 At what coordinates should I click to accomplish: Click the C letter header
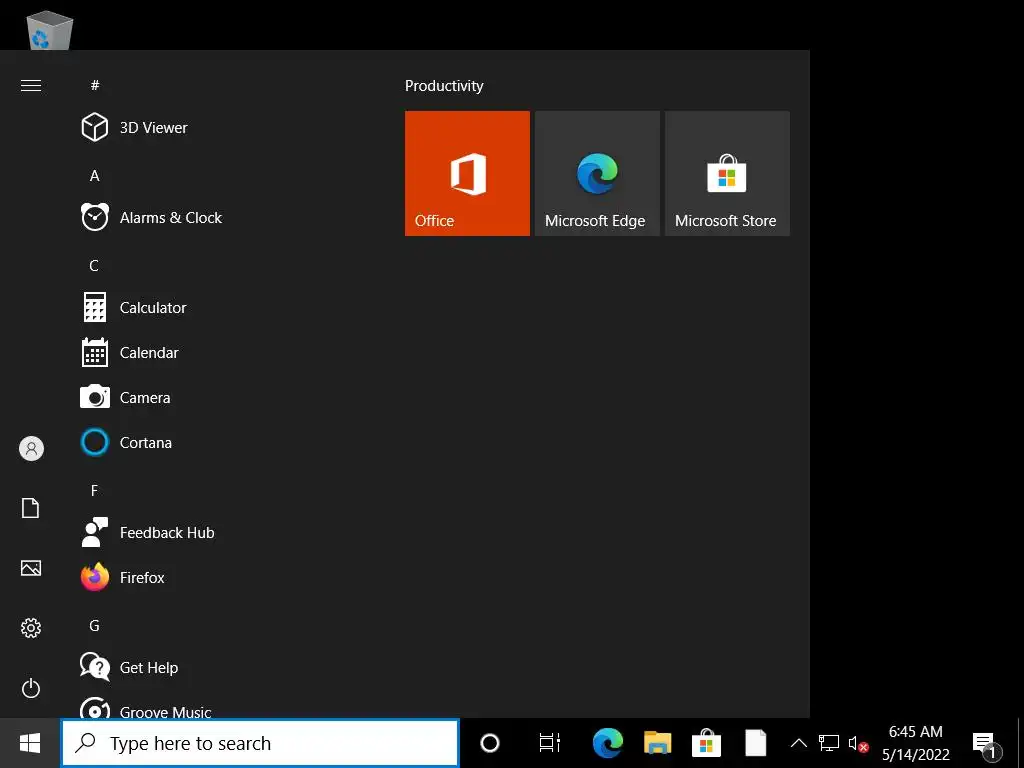point(94,266)
